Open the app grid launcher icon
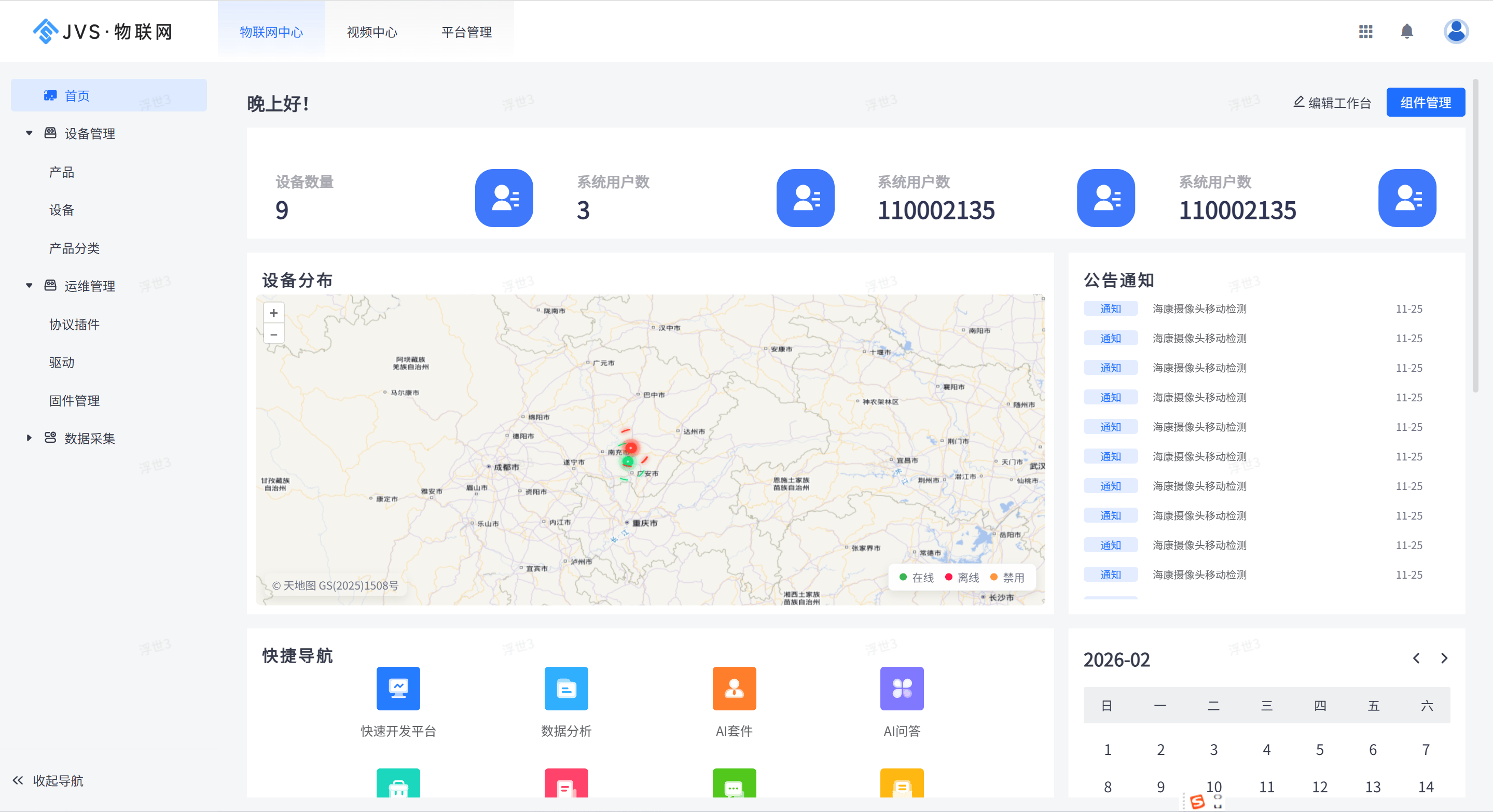 pos(1365,32)
